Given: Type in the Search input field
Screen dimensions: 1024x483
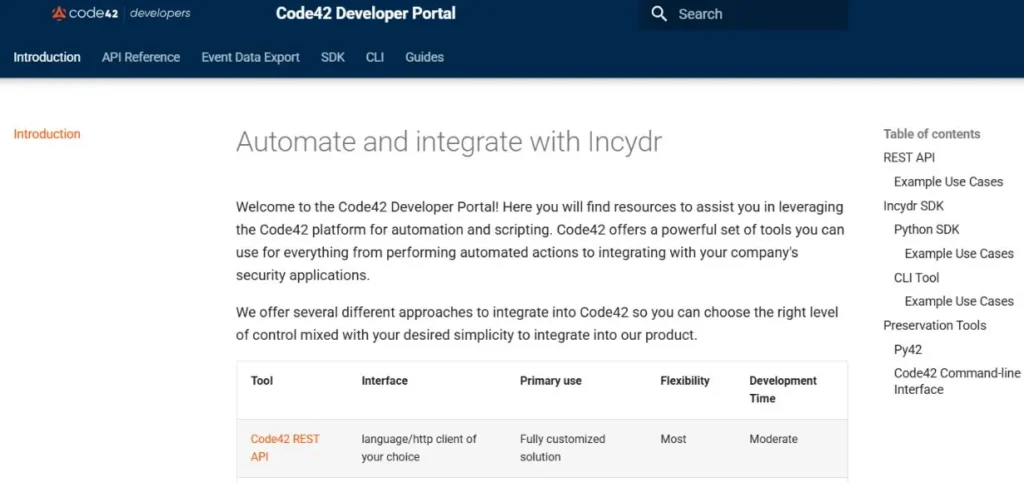Looking at the screenshot, I should 755,14.
